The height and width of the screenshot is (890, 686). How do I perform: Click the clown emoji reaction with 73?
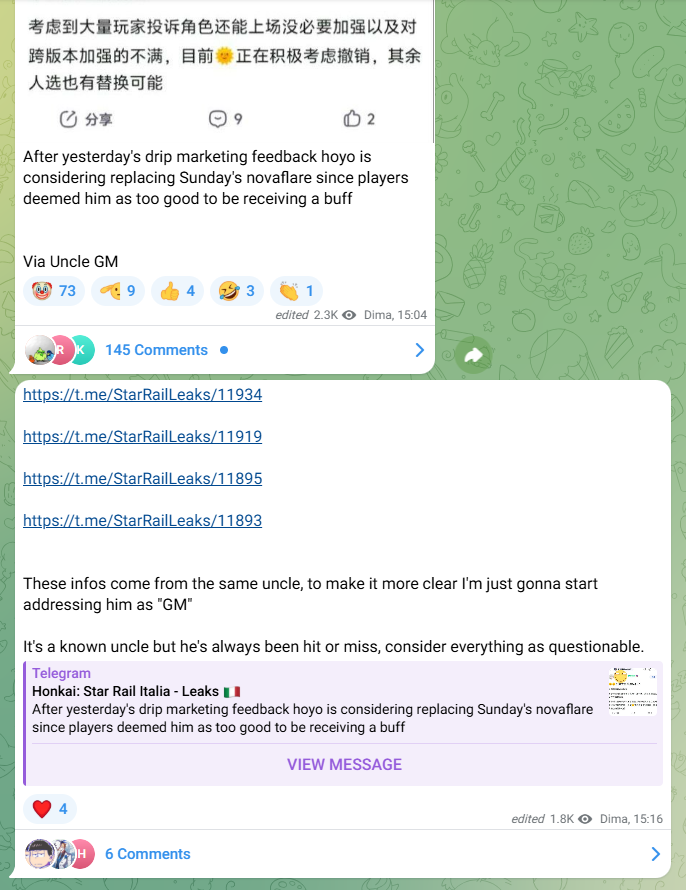pos(54,291)
